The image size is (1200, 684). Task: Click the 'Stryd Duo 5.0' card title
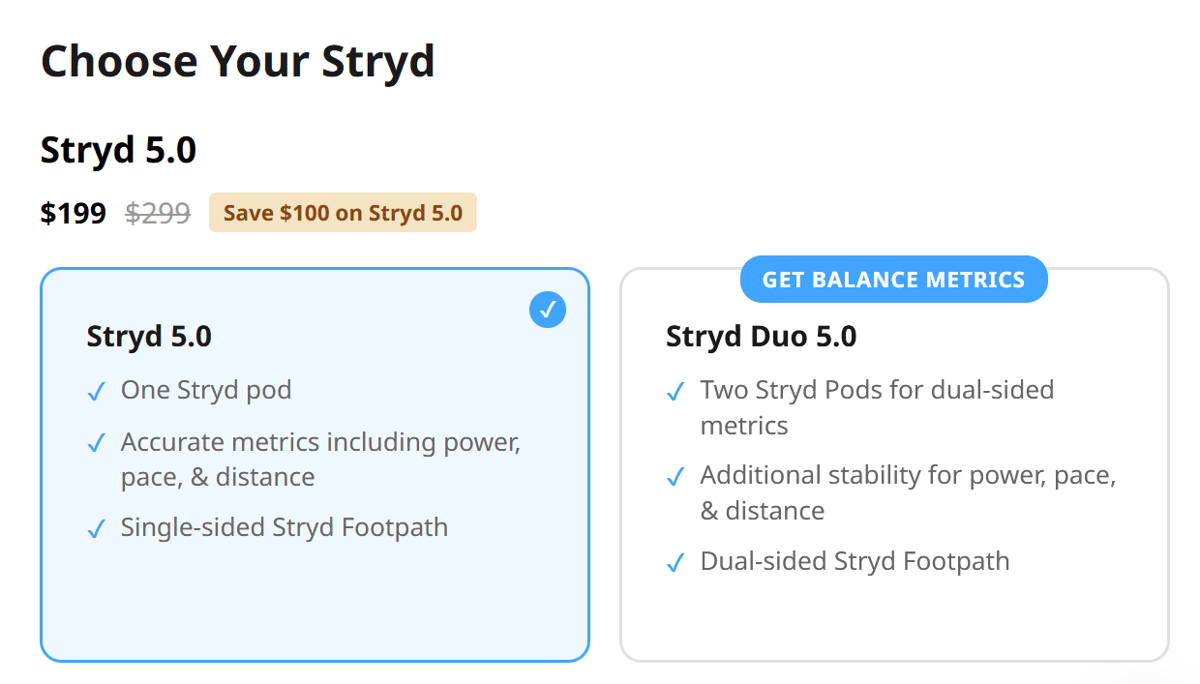[x=761, y=337]
